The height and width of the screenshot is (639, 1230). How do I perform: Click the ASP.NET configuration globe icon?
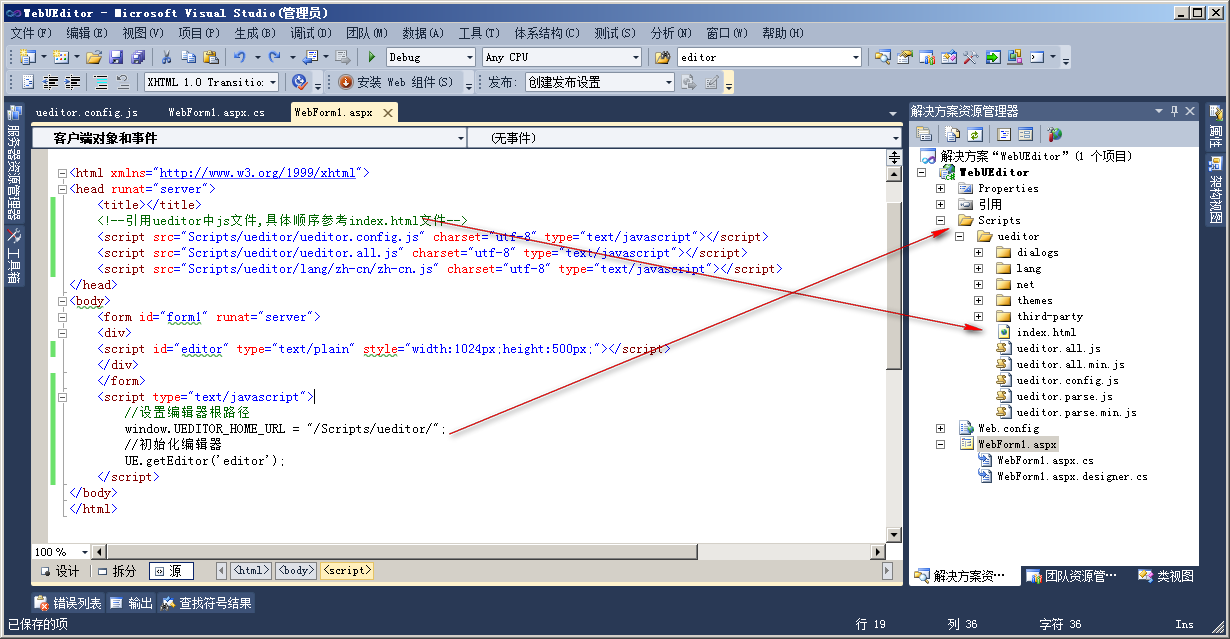tap(1054, 134)
